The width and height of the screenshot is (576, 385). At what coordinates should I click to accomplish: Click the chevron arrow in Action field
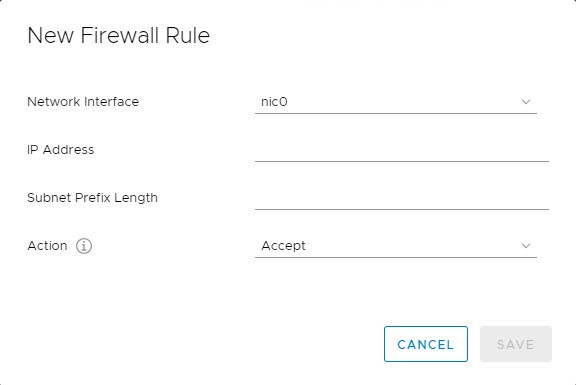[x=526, y=246]
